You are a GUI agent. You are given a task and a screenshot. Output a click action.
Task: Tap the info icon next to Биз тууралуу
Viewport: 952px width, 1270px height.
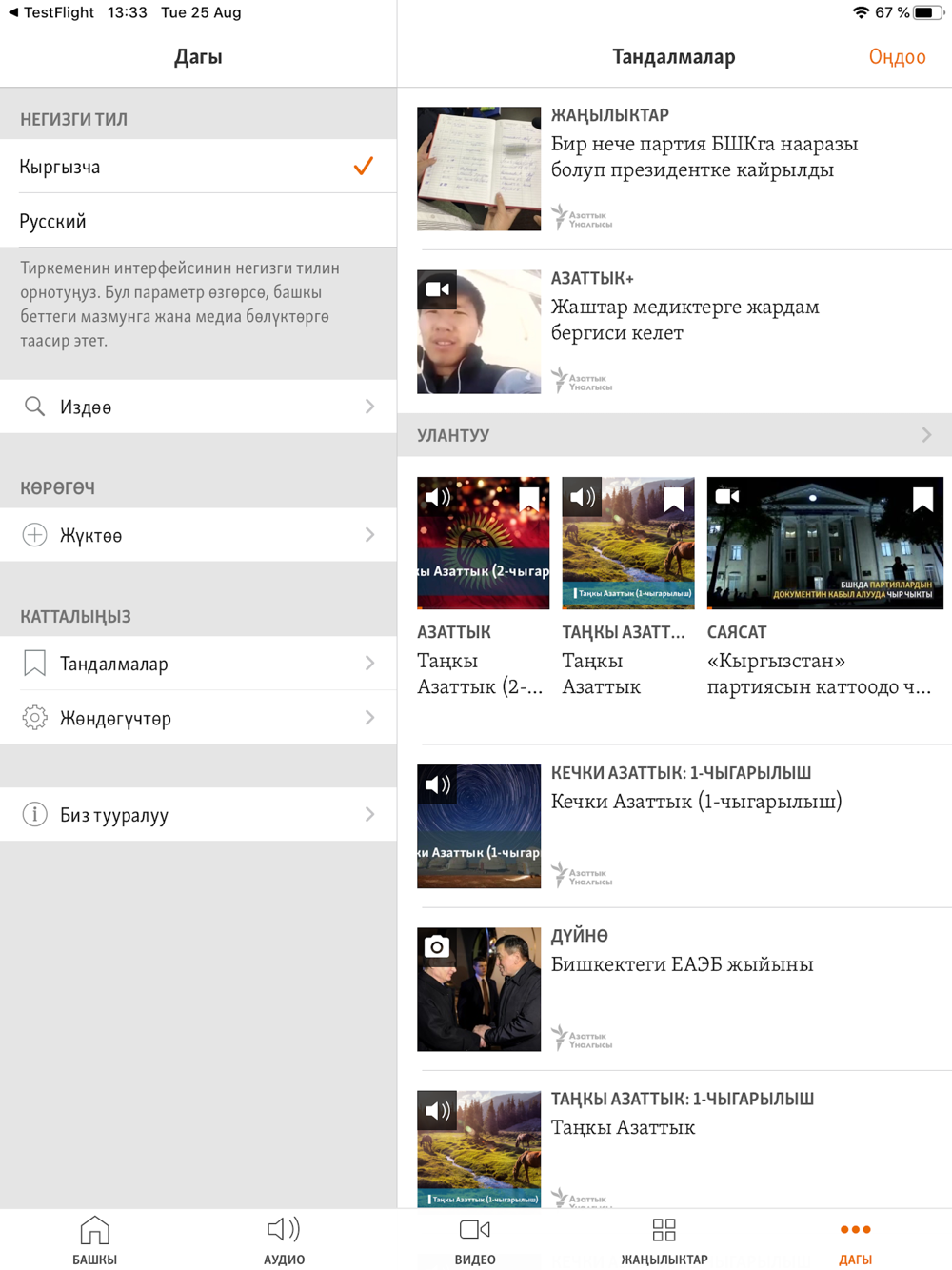click(x=34, y=815)
